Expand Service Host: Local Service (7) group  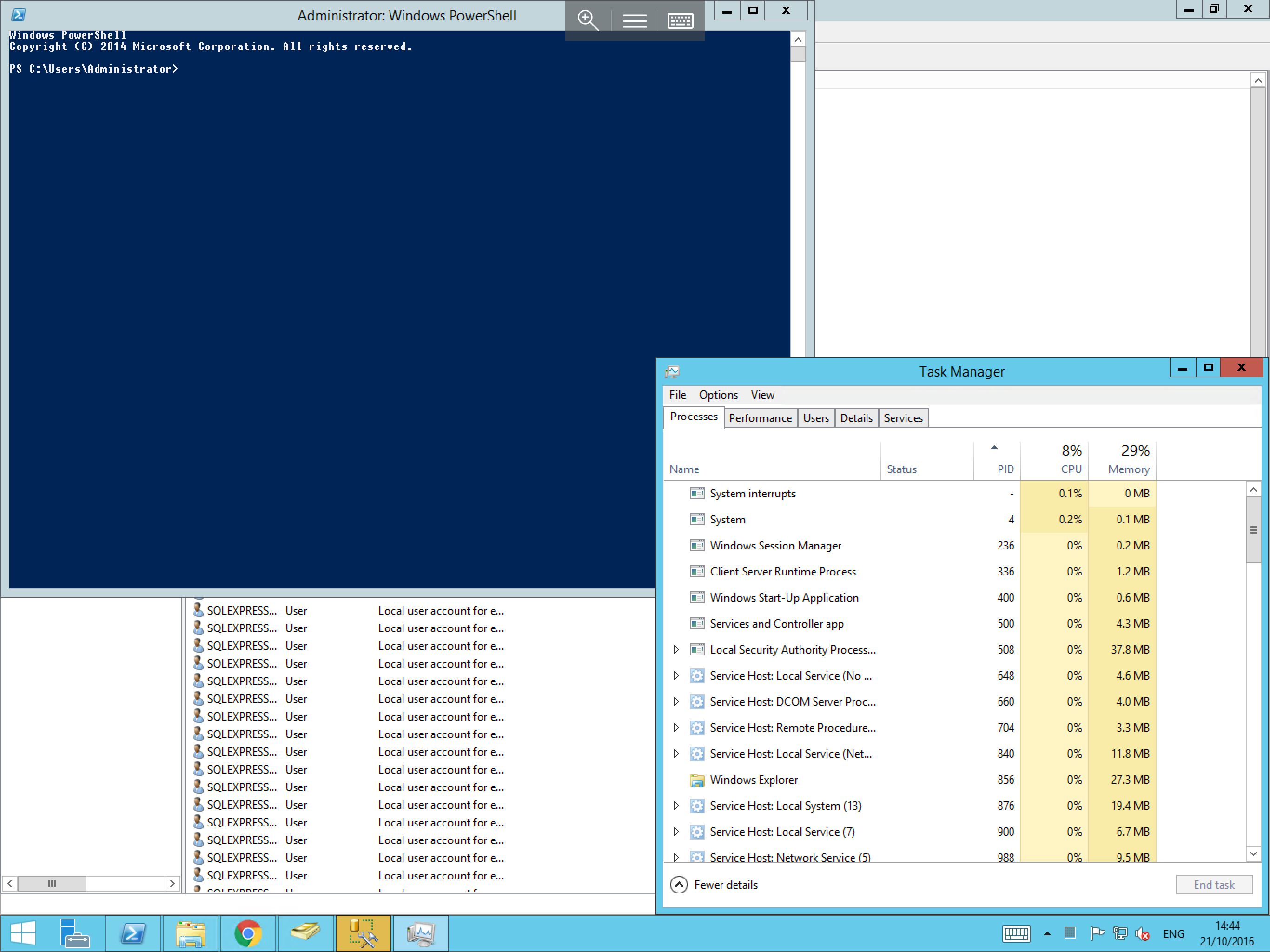click(x=676, y=832)
